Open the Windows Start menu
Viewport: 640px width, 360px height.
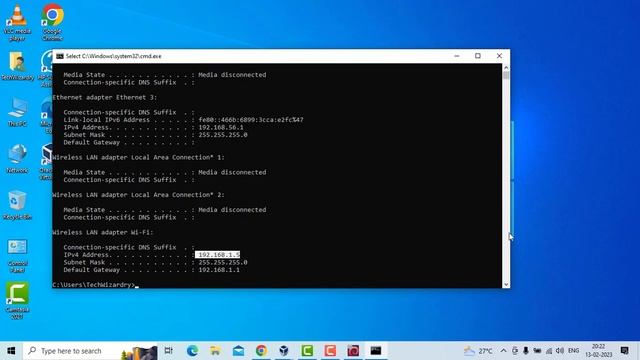coord(11,351)
